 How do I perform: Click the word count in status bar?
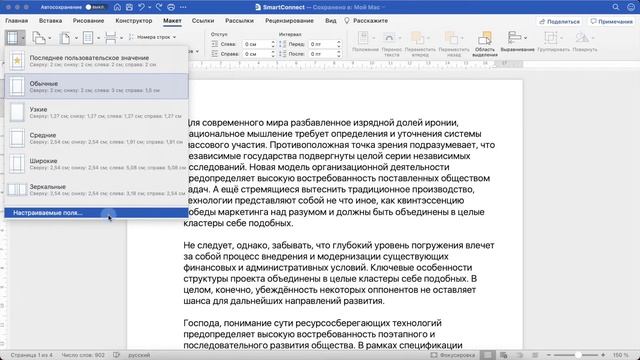83,355
